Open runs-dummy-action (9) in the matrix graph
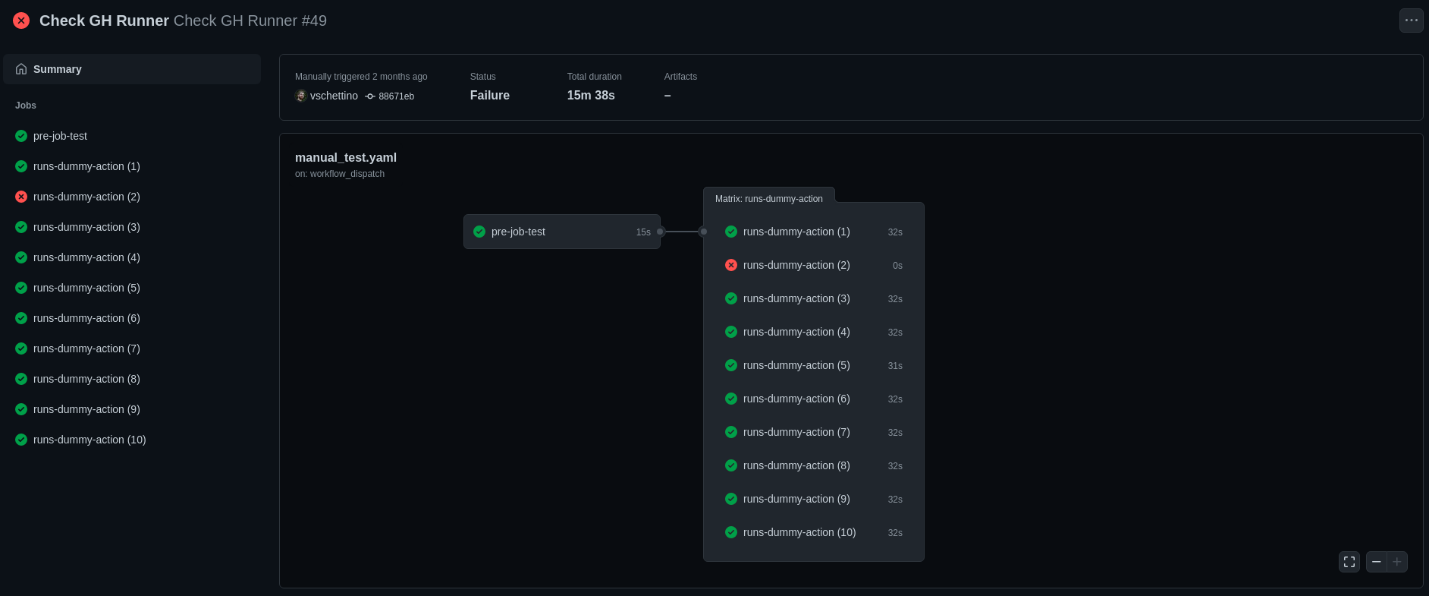 [x=813, y=499]
